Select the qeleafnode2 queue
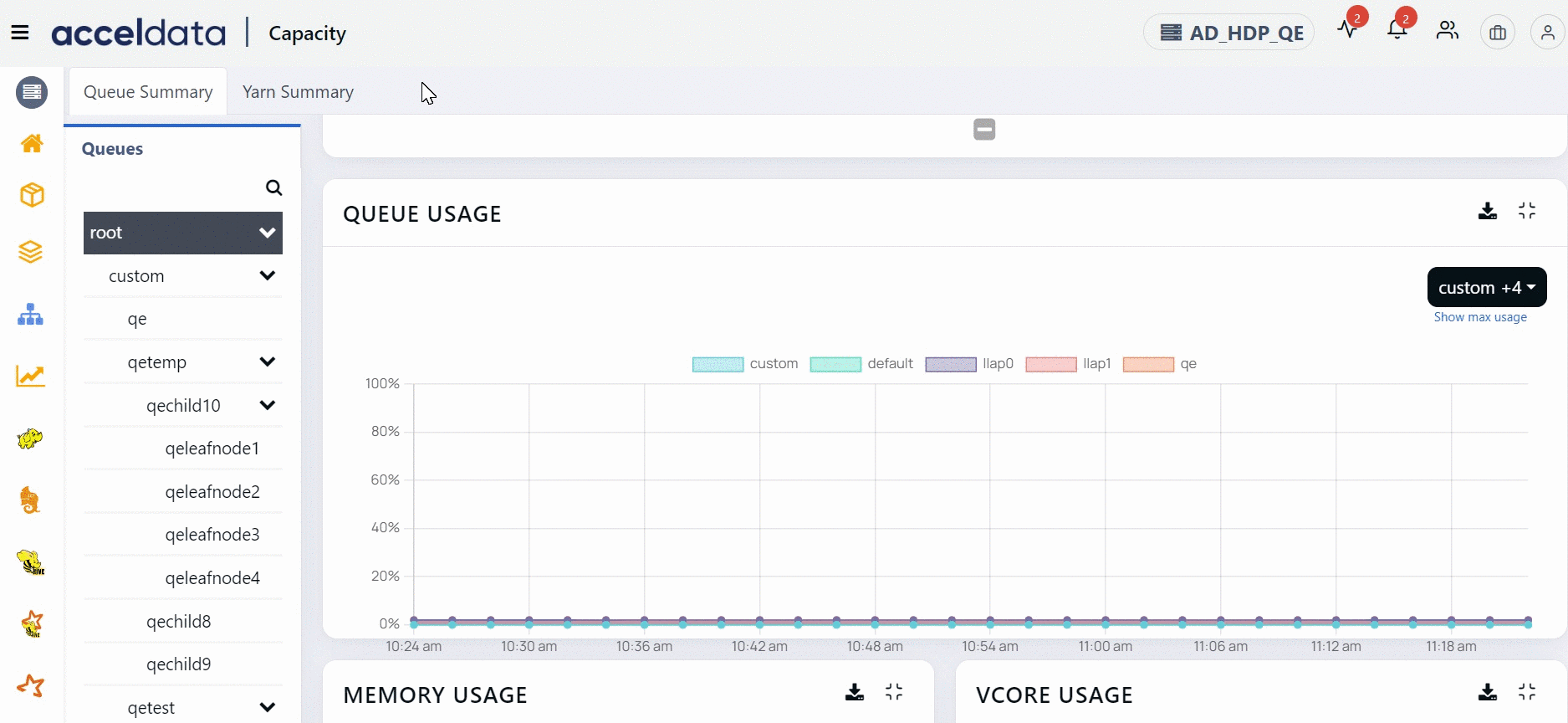1568x723 pixels. coord(212,492)
